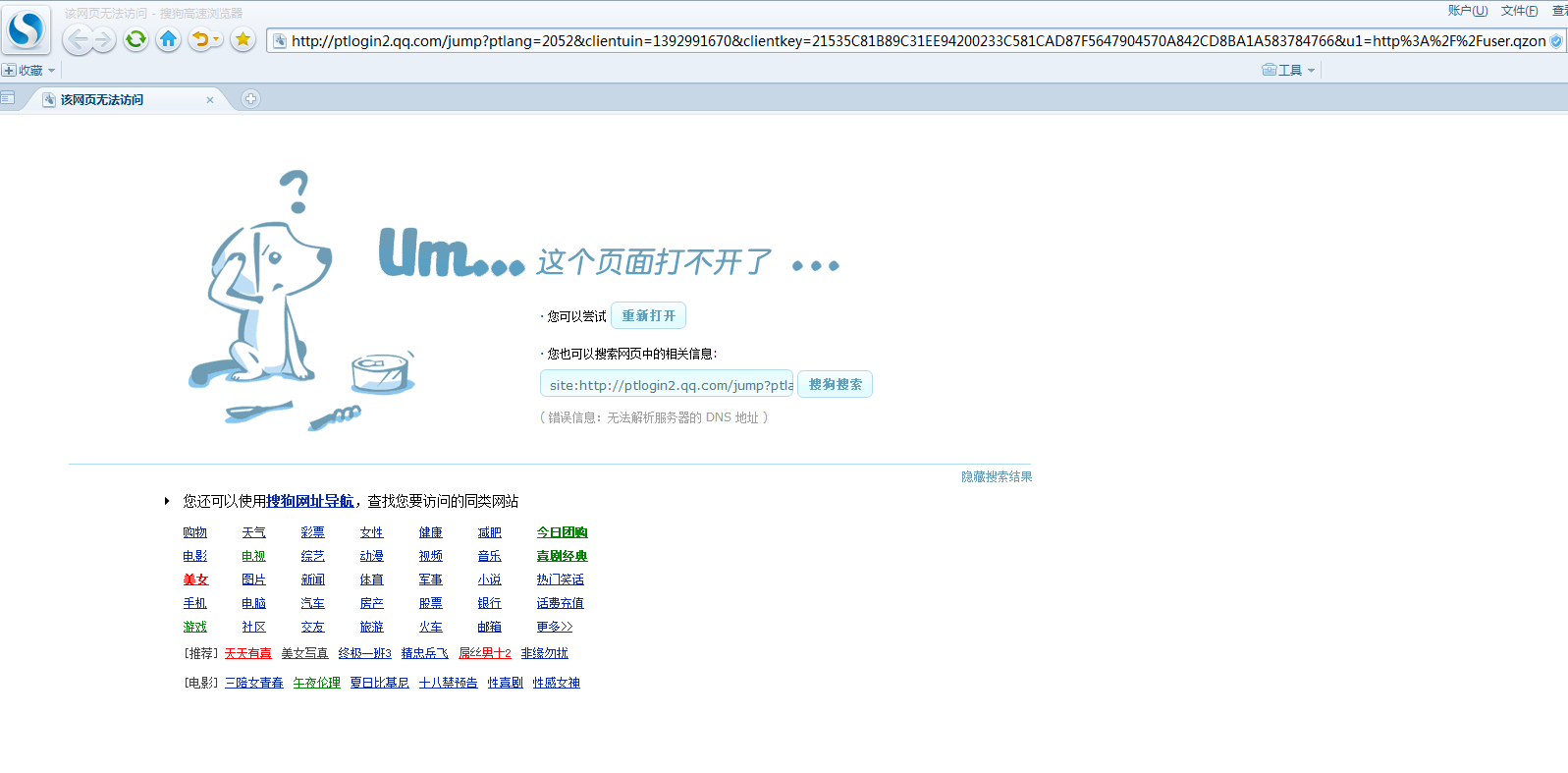
Task: Click the 收藏 add-favorite plus icon
Action: 9,70
